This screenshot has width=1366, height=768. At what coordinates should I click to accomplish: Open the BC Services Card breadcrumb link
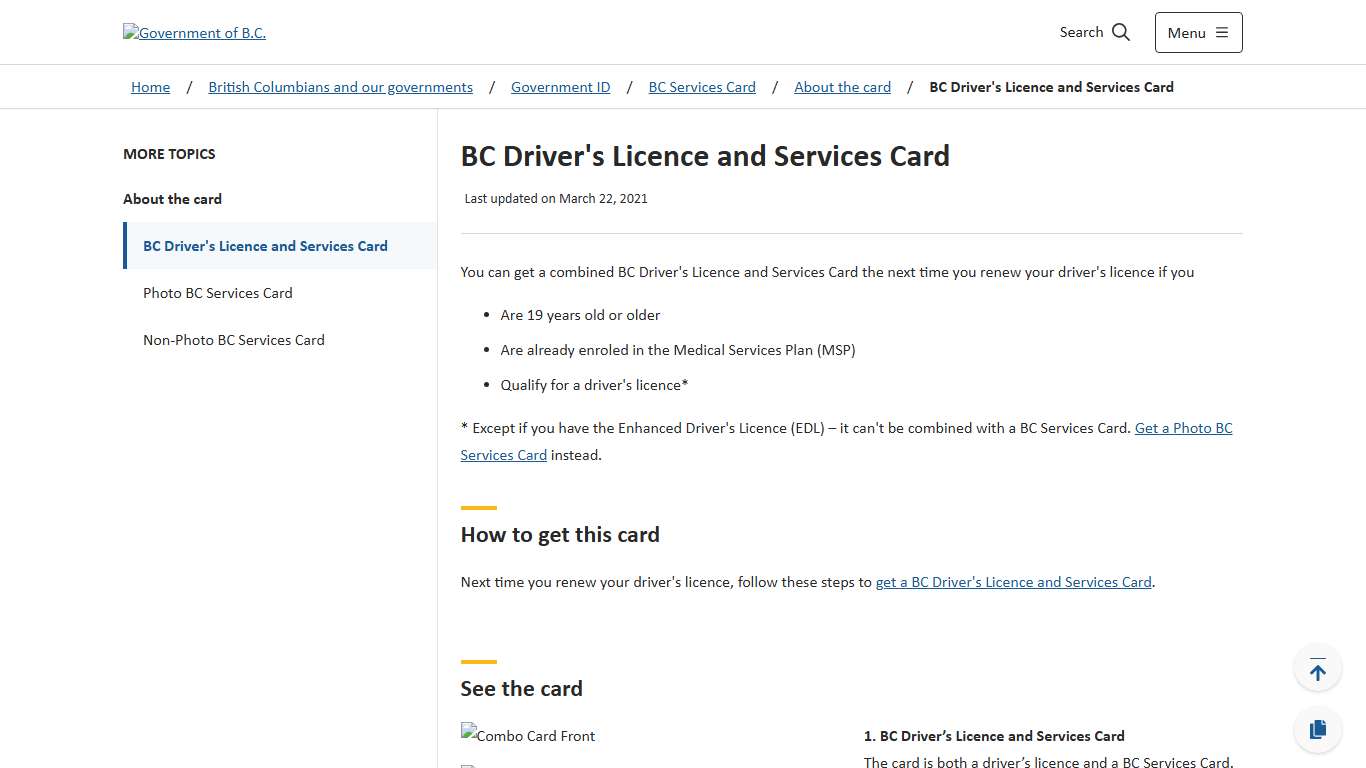point(701,87)
